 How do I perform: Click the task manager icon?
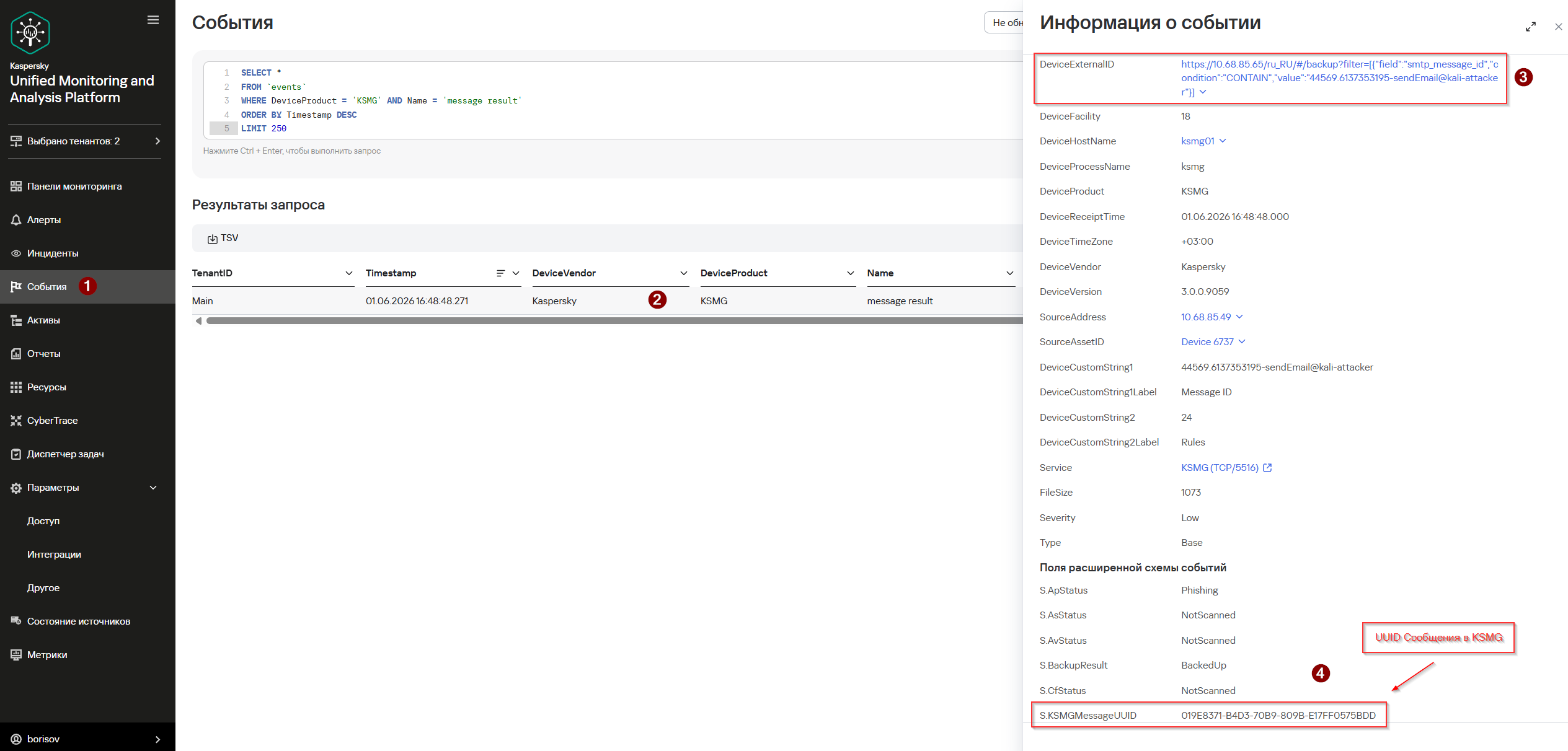click(x=16, y=454)
